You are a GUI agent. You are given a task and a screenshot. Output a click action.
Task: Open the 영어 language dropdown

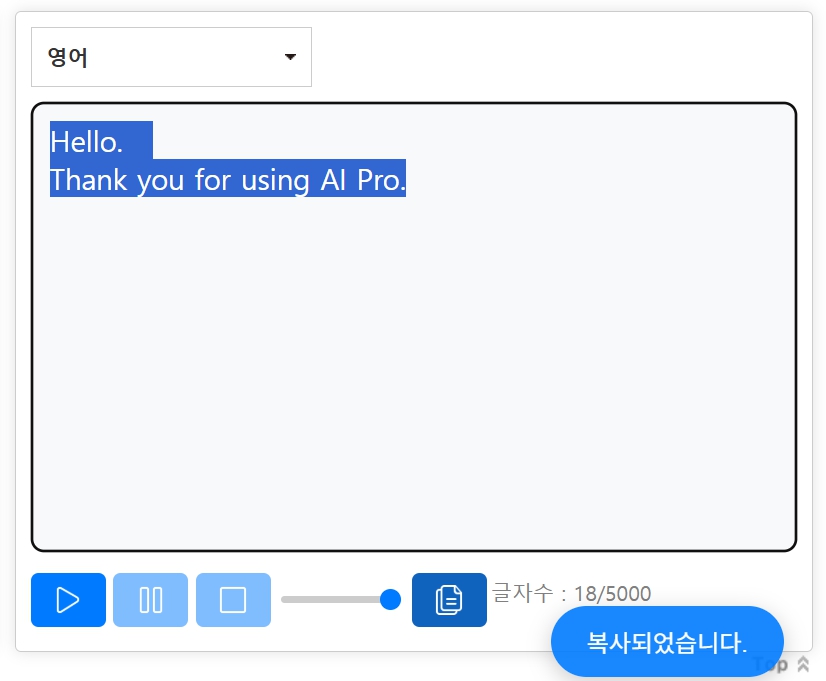click(171, 57)
